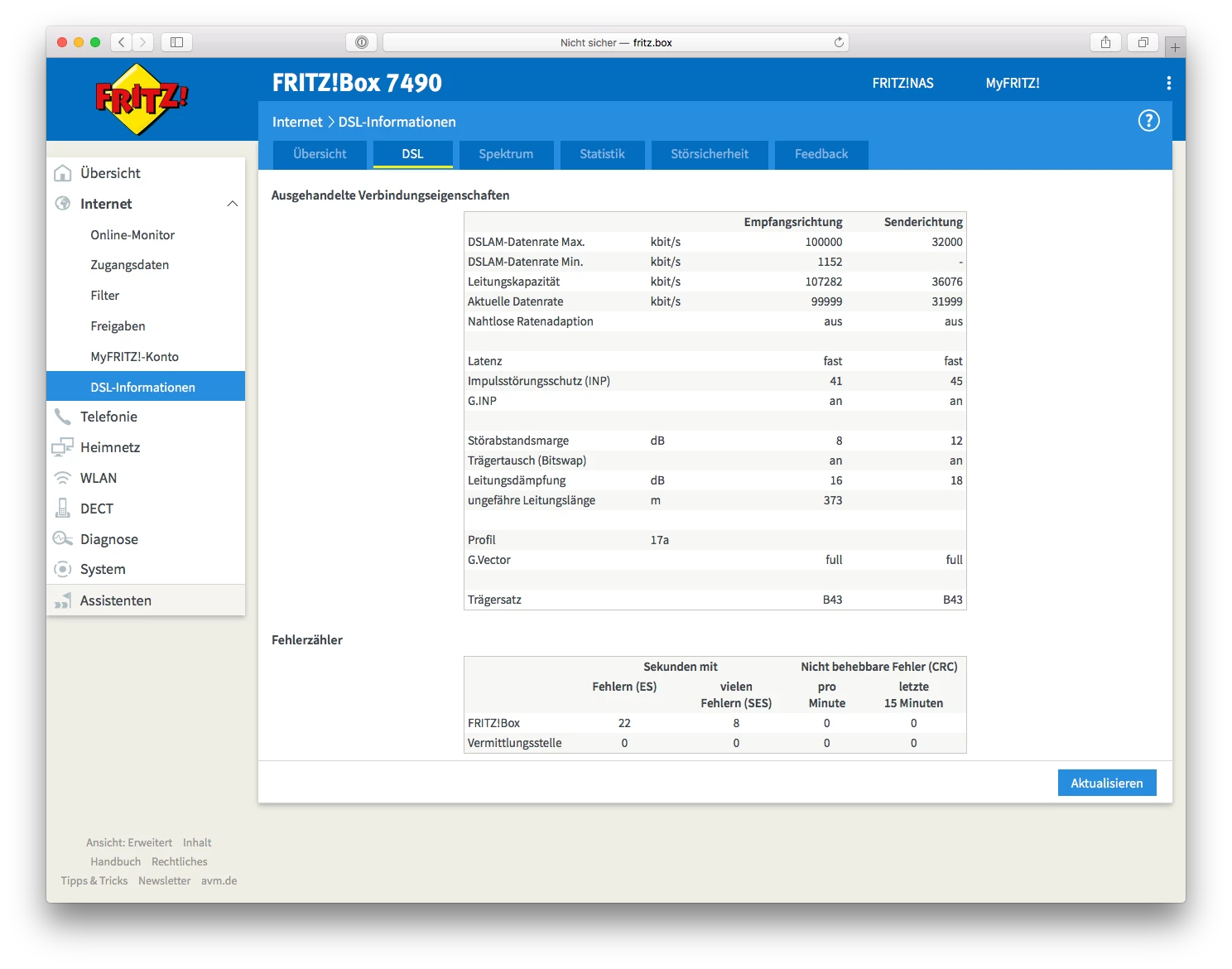The image size is (1232, 969).
Task: Open the WLAN menu label
Action: pyautogui.click(x=99, y=478)
